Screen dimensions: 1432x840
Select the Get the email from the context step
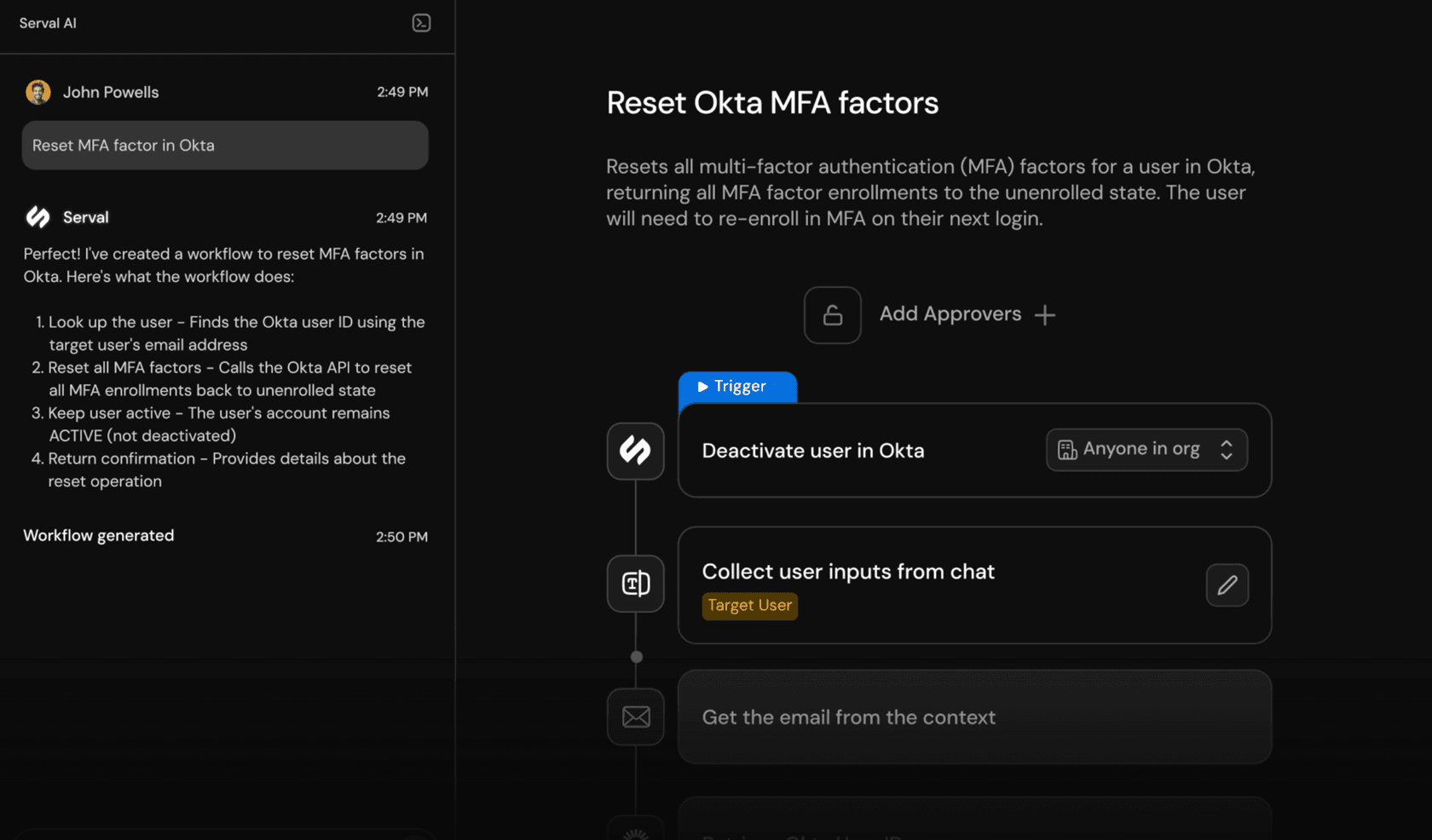(974, 717)
